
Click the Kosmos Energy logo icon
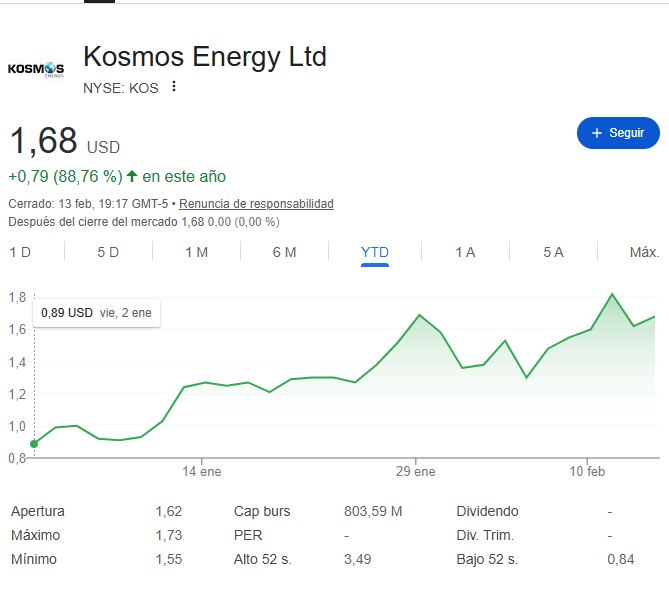[35, 69]
